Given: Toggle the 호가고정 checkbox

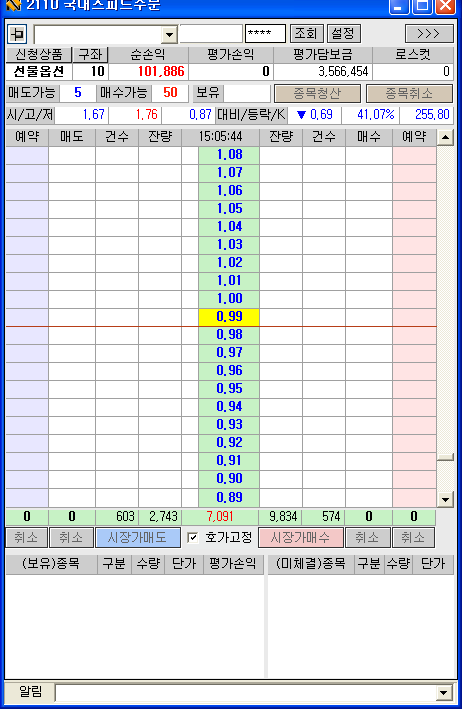Looking at the screenshot, I should [x=193, y=537].
